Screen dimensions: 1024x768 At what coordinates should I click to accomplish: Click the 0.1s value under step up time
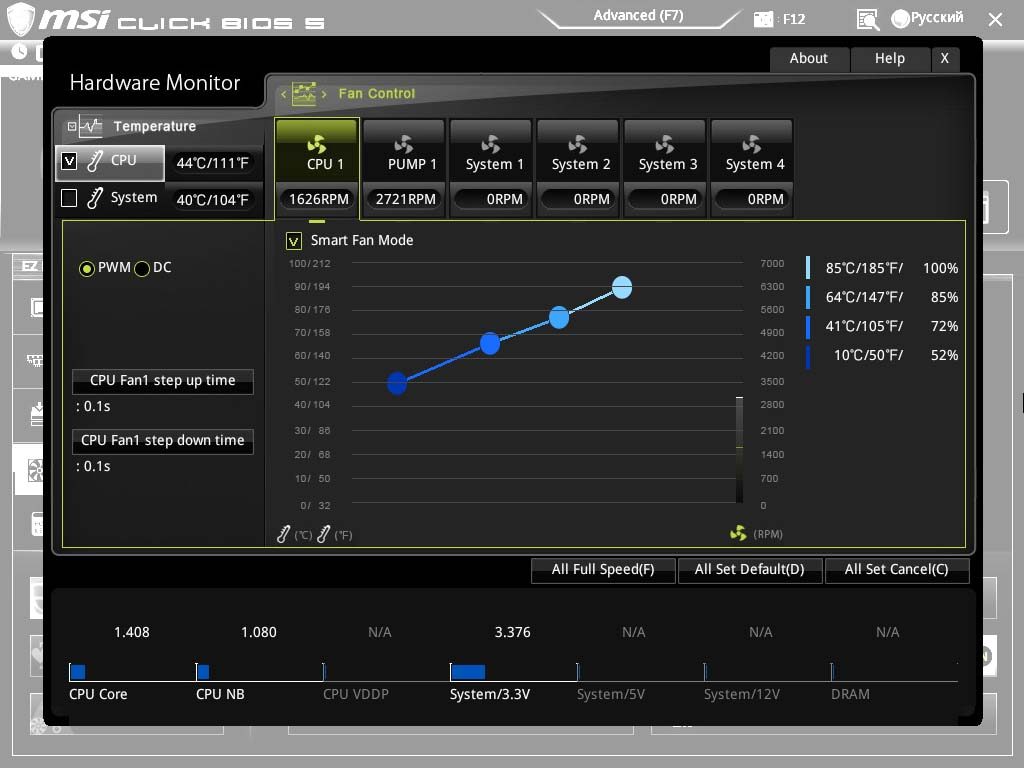point(97,406)
